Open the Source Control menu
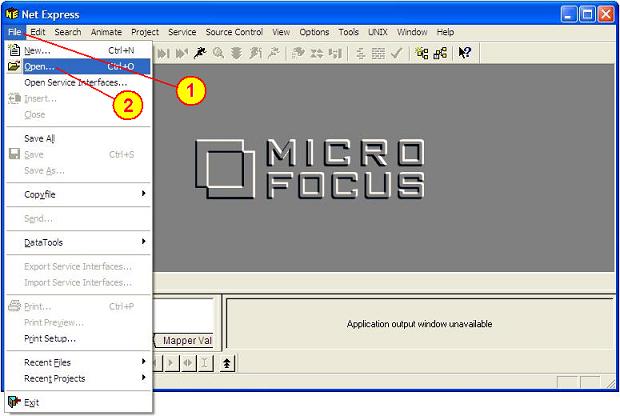Screen dimensions: 620x416 234,32
